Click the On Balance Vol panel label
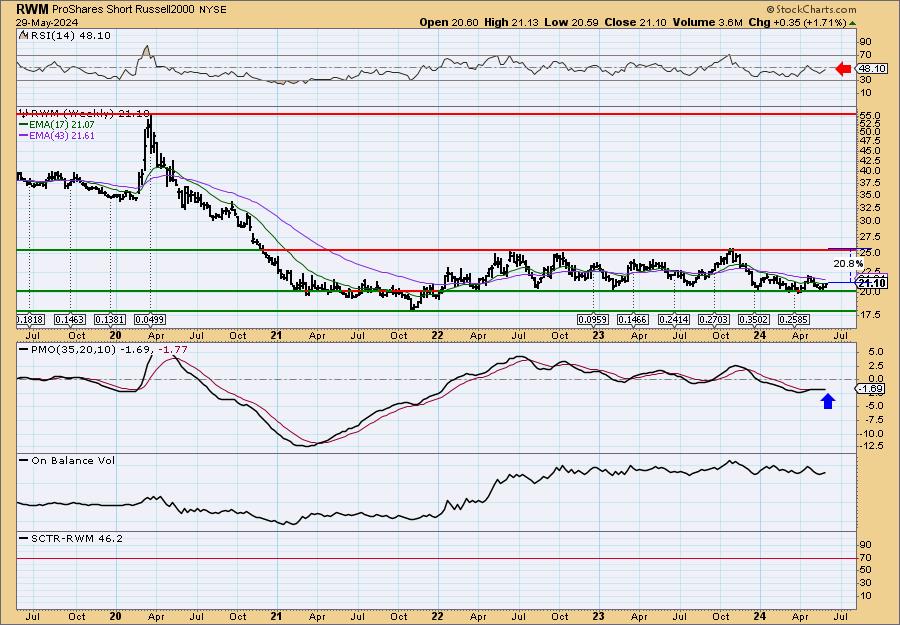The width and height of the screenshot is (900, 625). click(73, 461)
